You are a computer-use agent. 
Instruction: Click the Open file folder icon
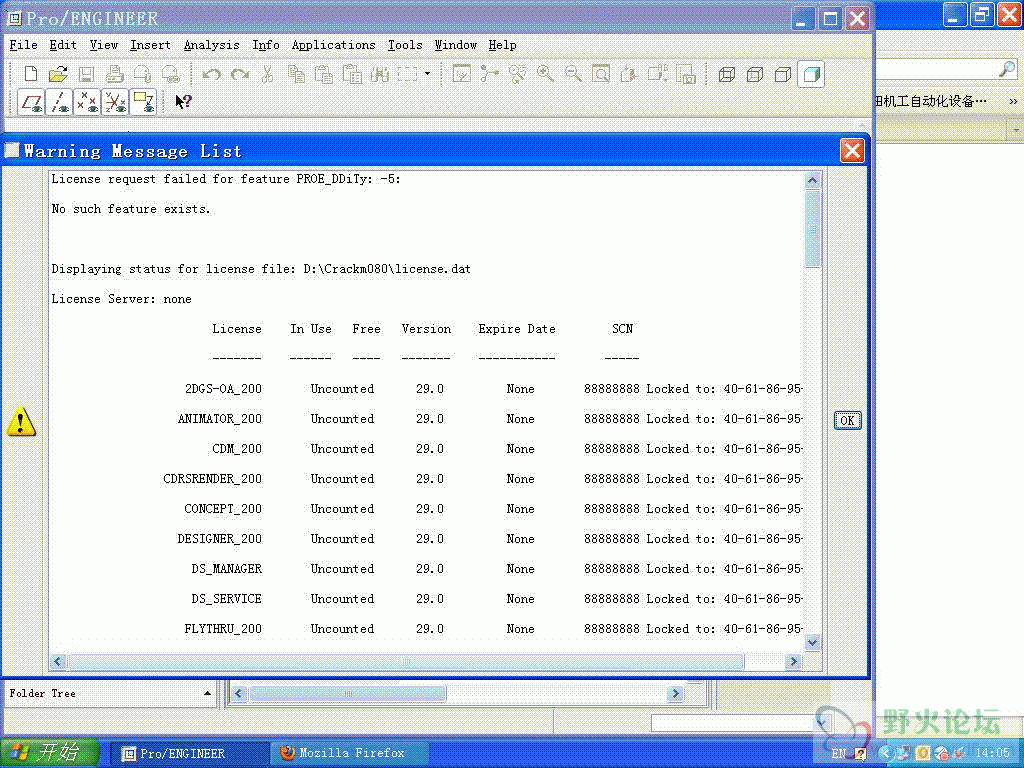[58, 74]
